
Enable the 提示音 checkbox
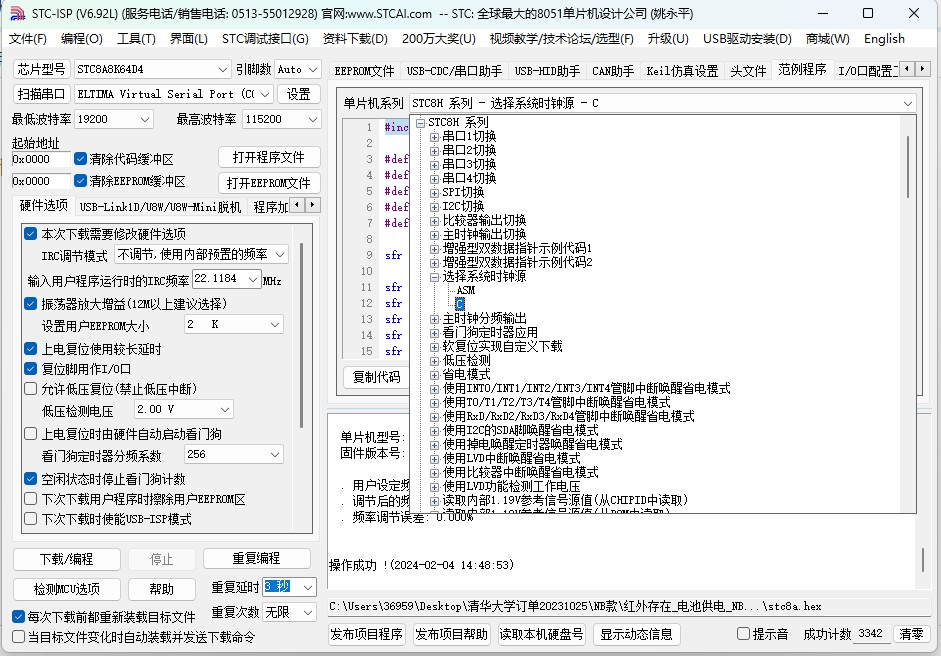click(x=743, y=634)
